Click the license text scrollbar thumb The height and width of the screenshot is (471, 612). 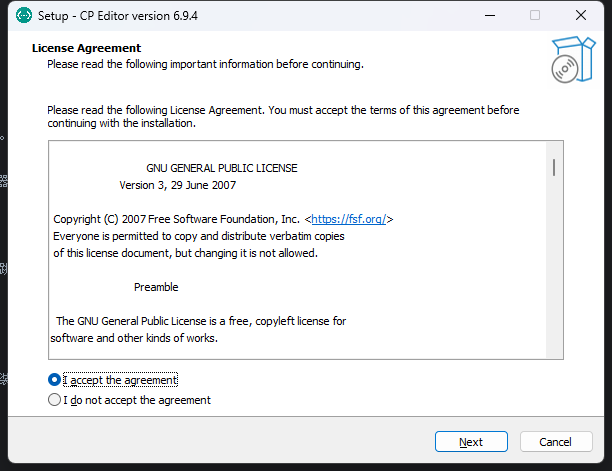point(554,167)
